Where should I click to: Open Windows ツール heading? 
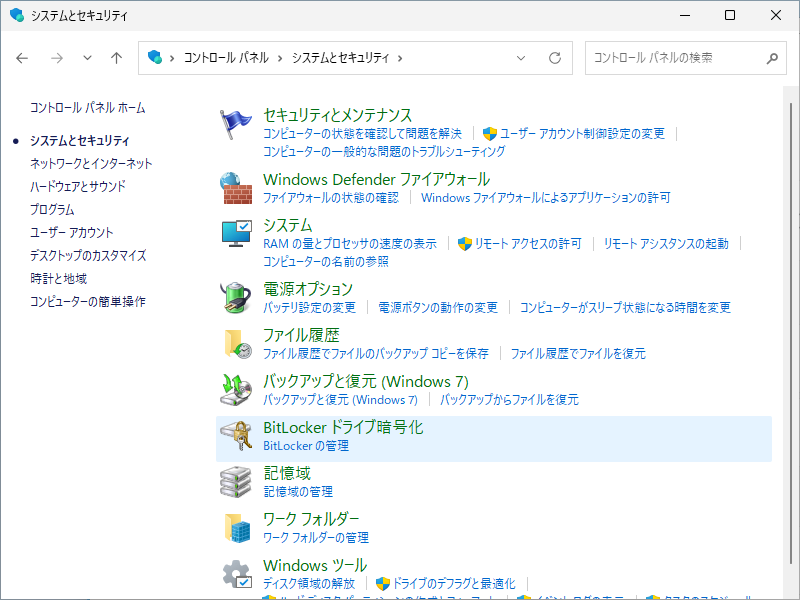(x=315, y=565)
